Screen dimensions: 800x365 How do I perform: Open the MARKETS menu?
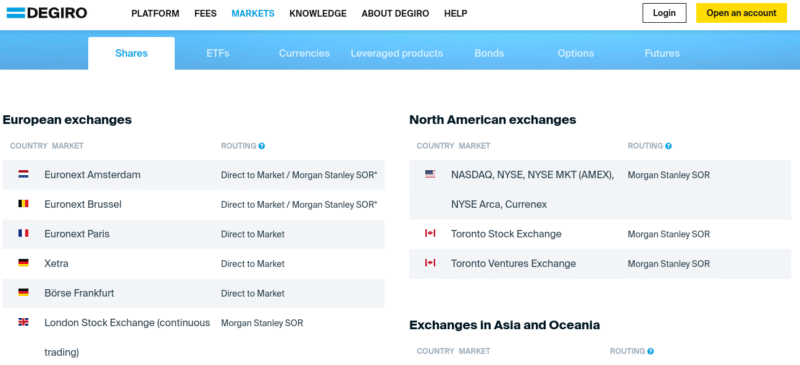(253, 14)
